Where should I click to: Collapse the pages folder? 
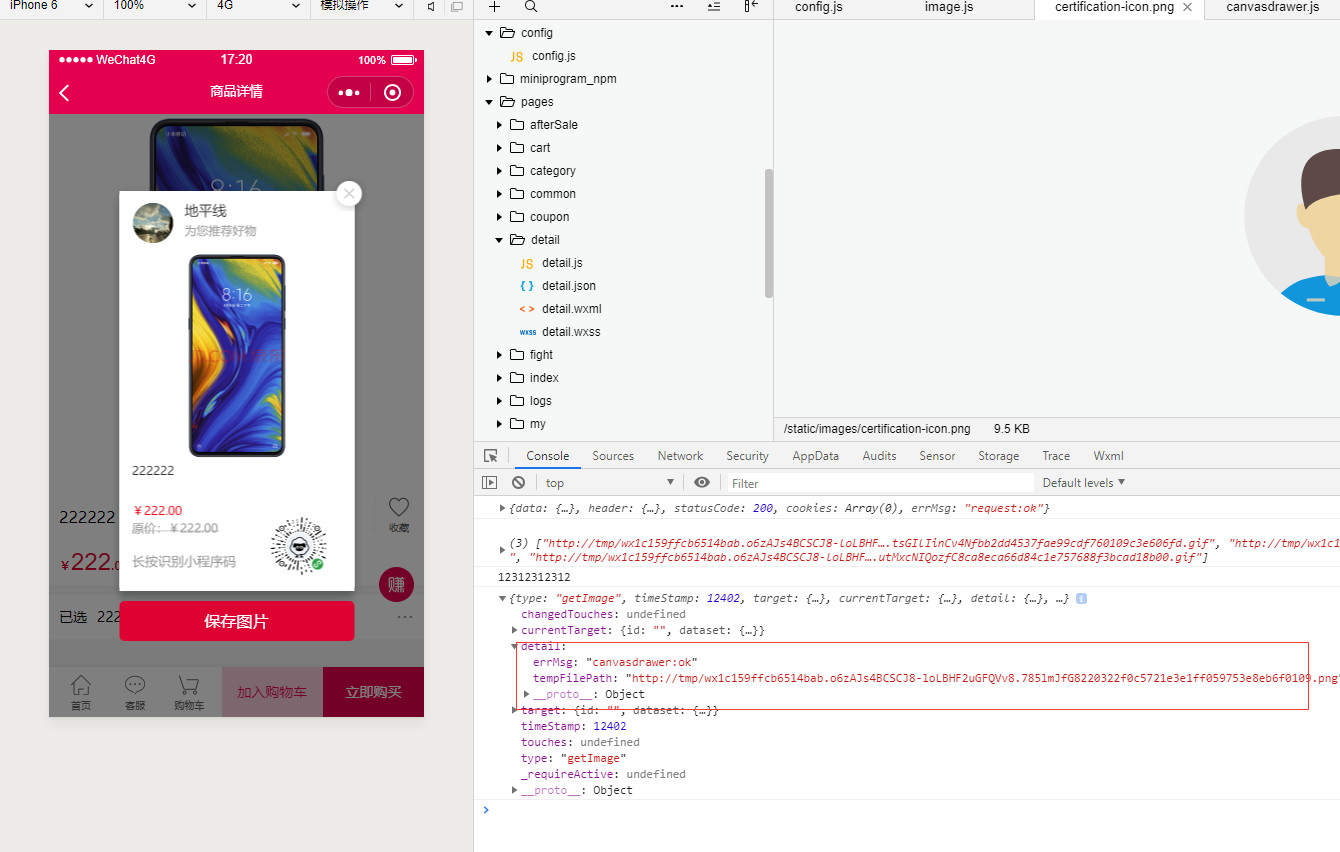pos(489,102)
